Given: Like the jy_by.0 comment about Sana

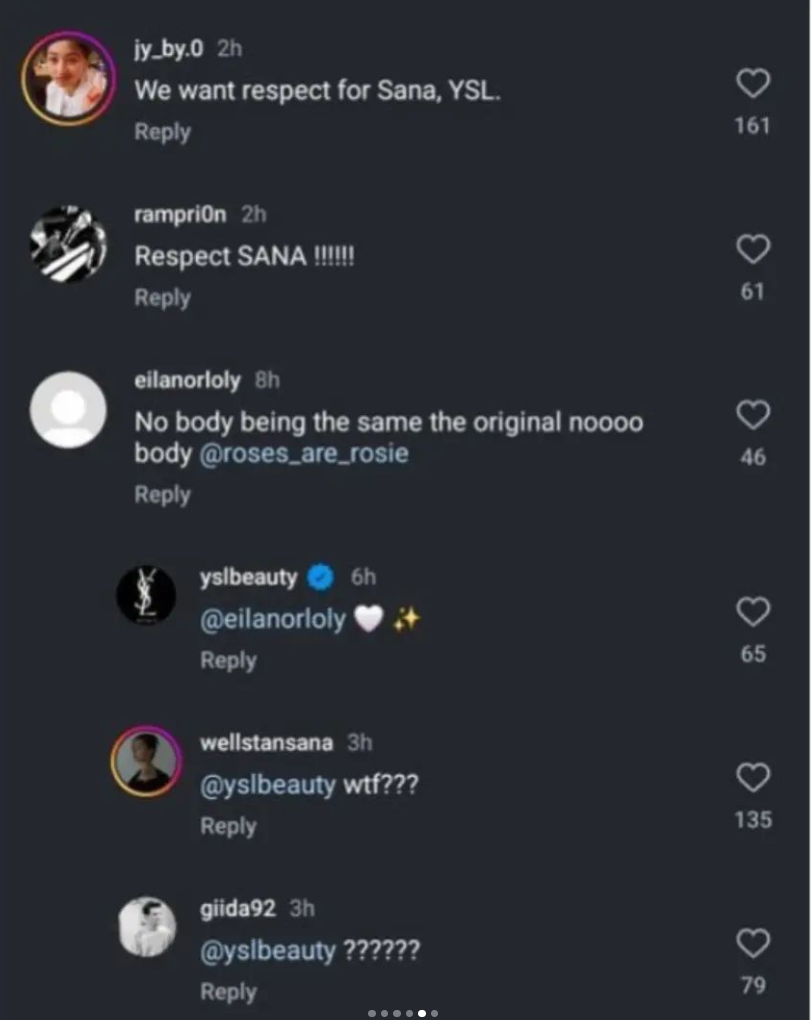Looking at the screenshot, I should pyautogui.click(x=752, y=84).
